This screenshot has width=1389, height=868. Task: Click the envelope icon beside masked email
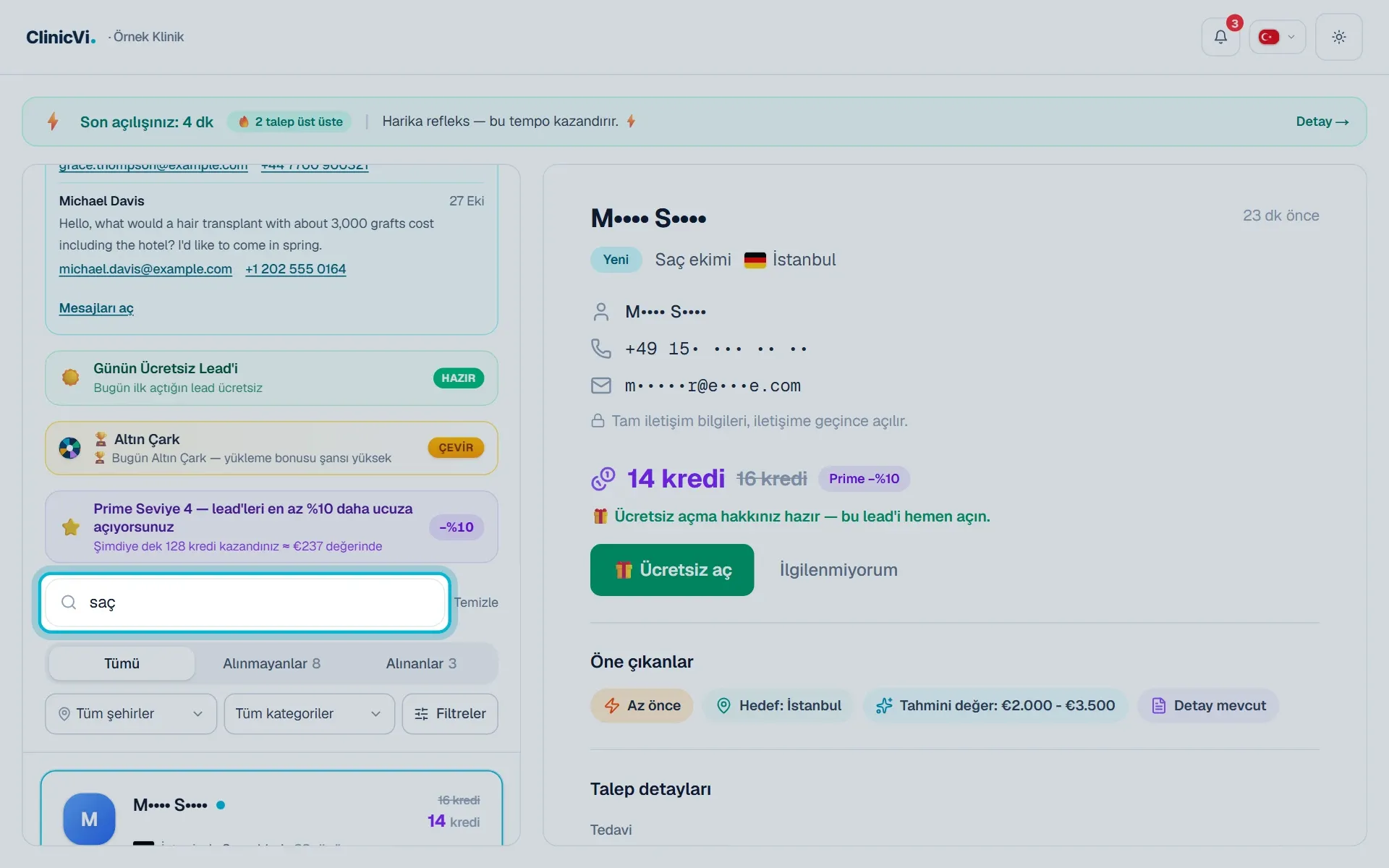pos(600,386)
